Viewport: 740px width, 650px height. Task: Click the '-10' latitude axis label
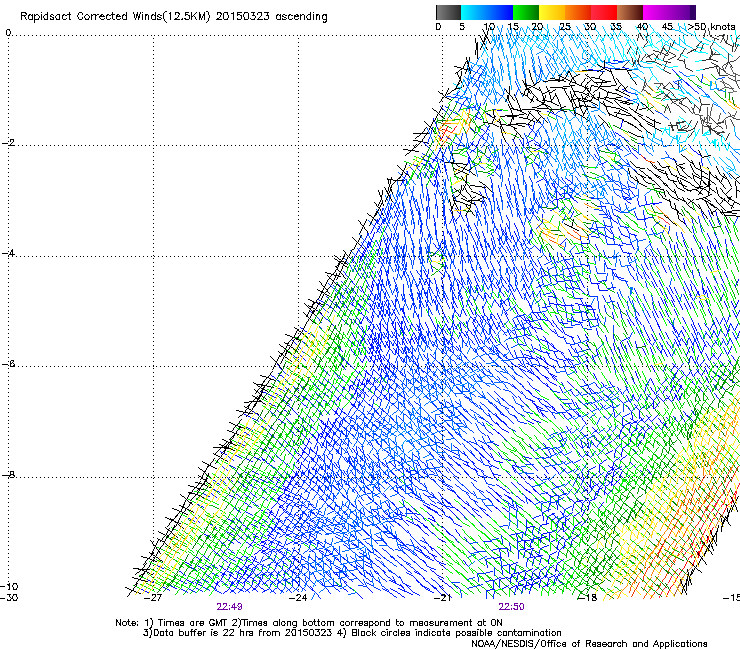pos(9,586)
